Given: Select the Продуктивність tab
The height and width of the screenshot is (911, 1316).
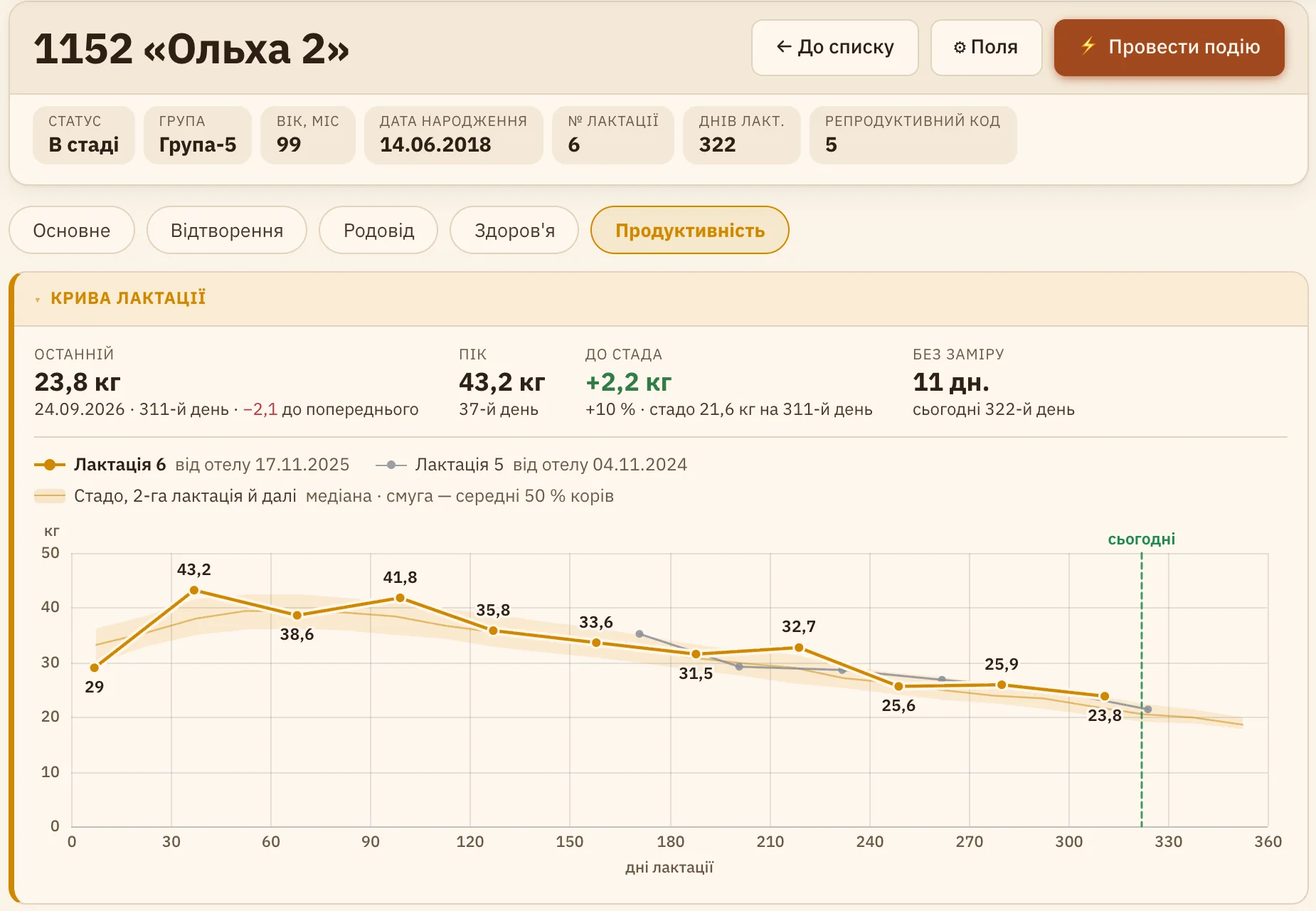Looking at the screenshot, I should [x=690, y=230].
